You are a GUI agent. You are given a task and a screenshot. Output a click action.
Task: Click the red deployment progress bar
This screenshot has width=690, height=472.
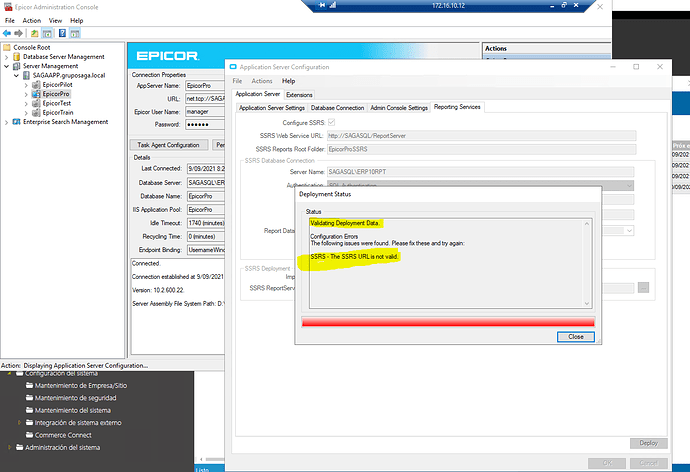448,322
